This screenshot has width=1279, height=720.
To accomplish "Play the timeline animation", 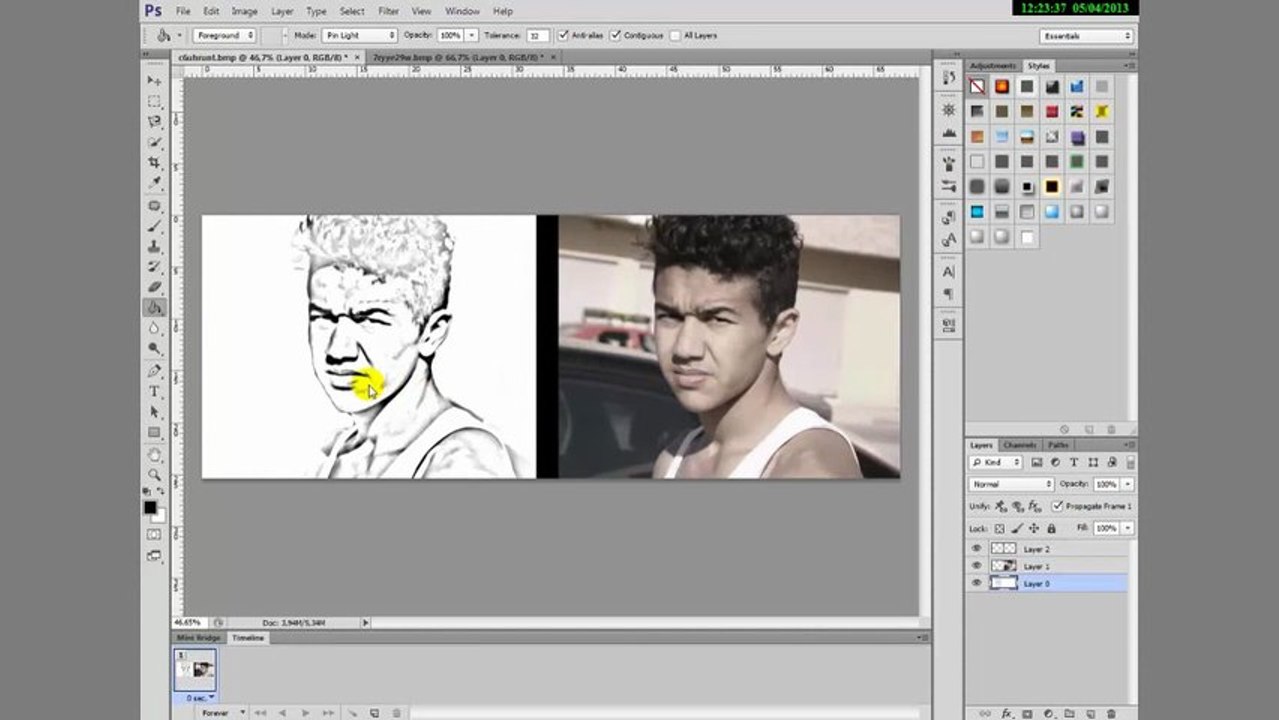I will pos(305,713).
